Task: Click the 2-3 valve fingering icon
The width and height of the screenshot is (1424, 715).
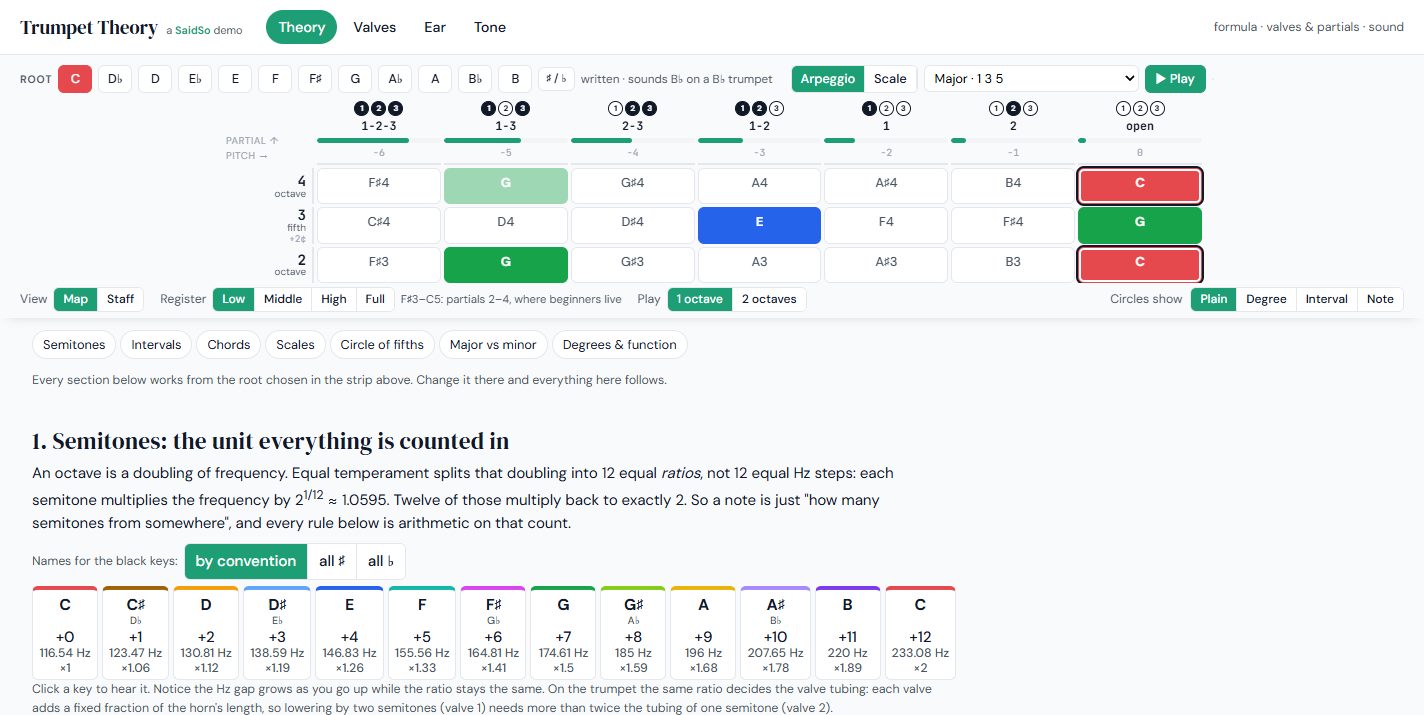Action: [632, 109]
